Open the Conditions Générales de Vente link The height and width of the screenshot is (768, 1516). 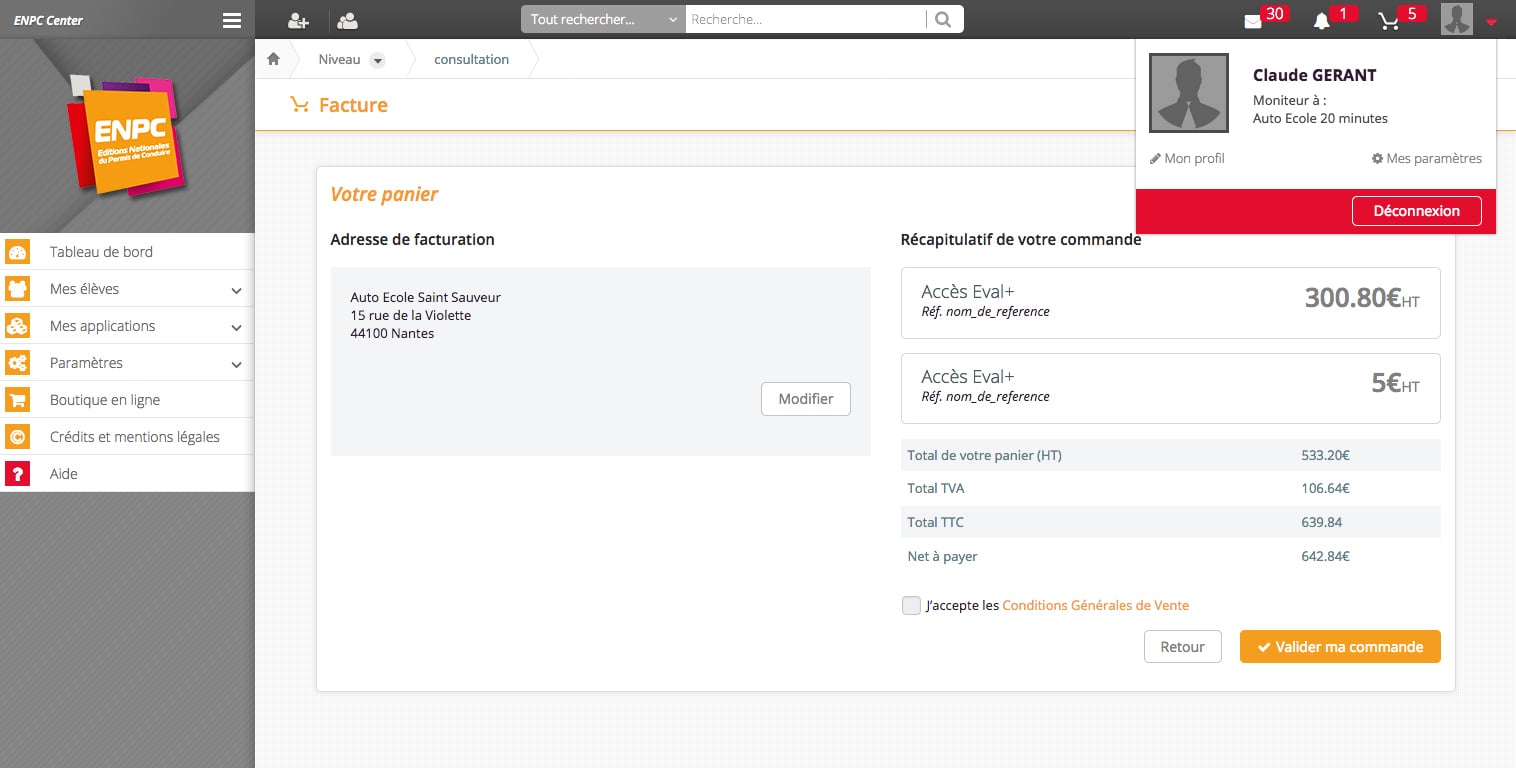click(x=1095, y=605)
